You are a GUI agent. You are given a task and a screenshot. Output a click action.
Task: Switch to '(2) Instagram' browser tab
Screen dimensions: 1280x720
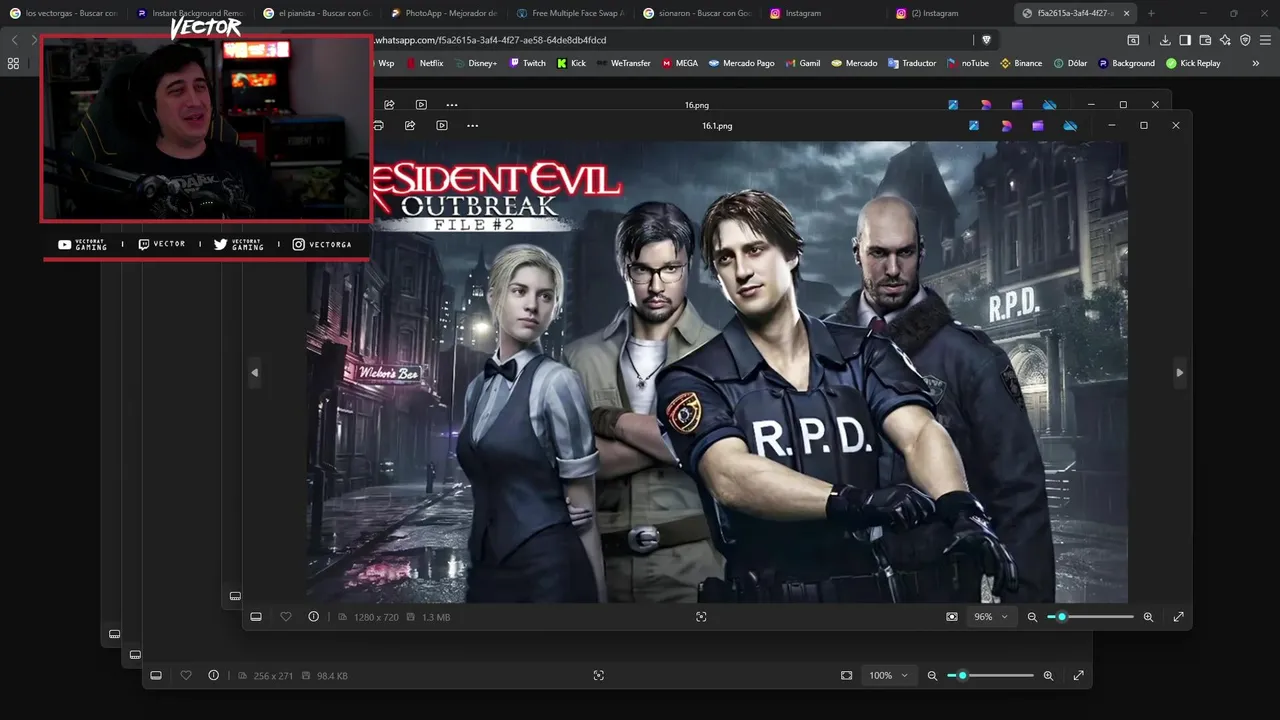tap(948, 13)
